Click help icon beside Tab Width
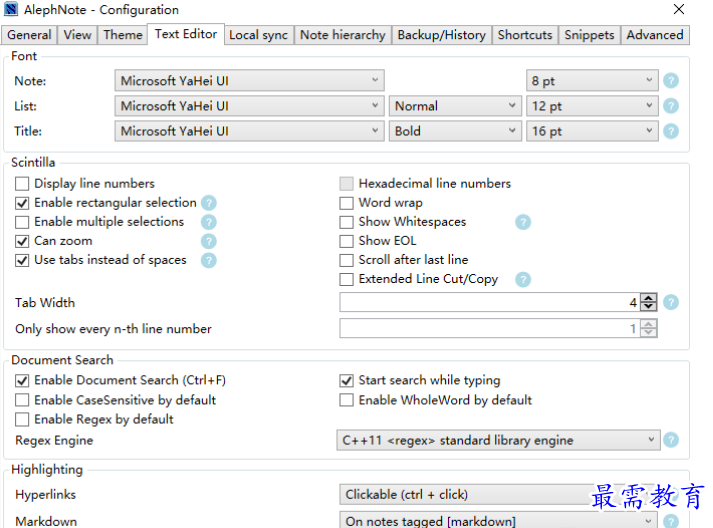 point(671,302)
